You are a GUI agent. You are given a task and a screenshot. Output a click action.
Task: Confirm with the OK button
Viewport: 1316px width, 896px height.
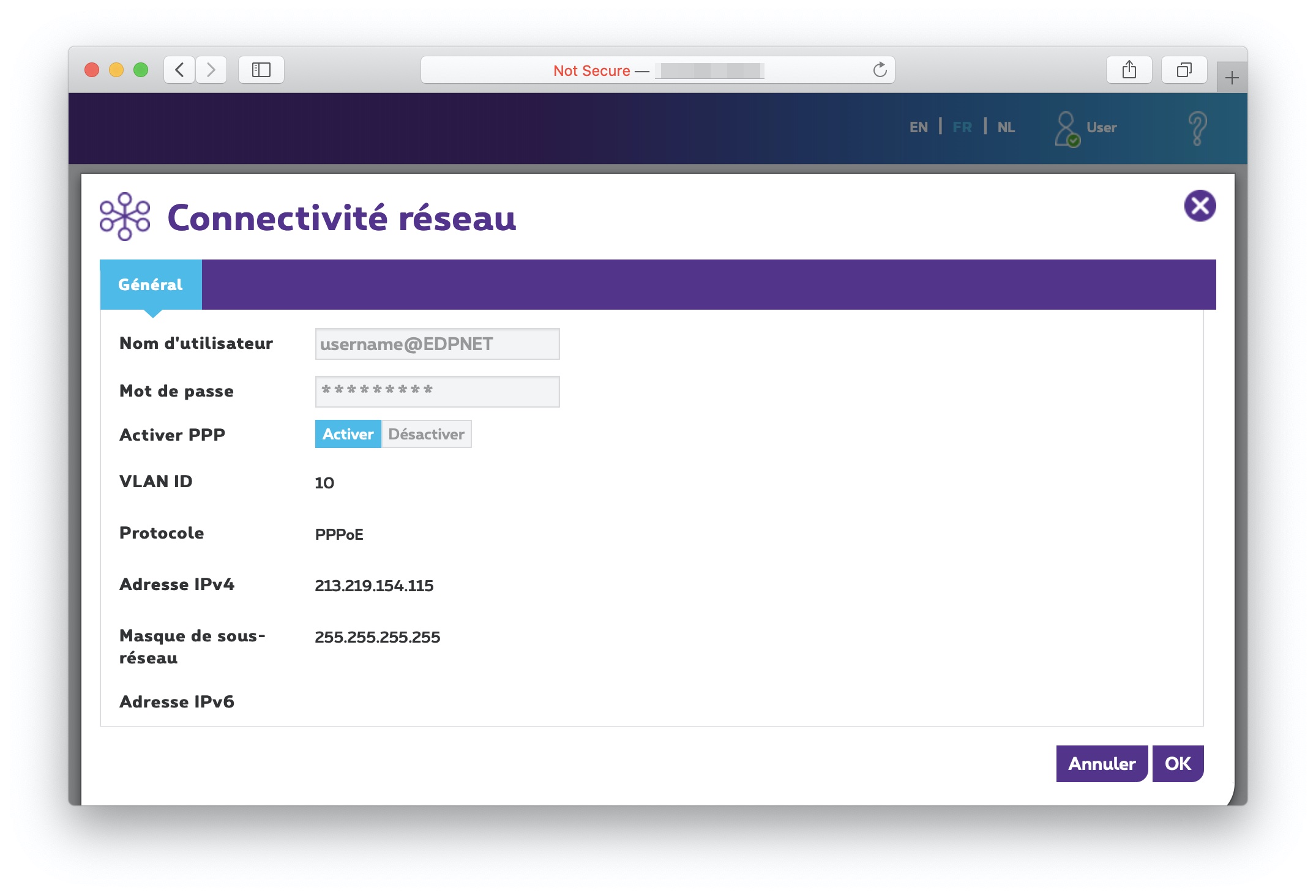tap(1178, 764)
